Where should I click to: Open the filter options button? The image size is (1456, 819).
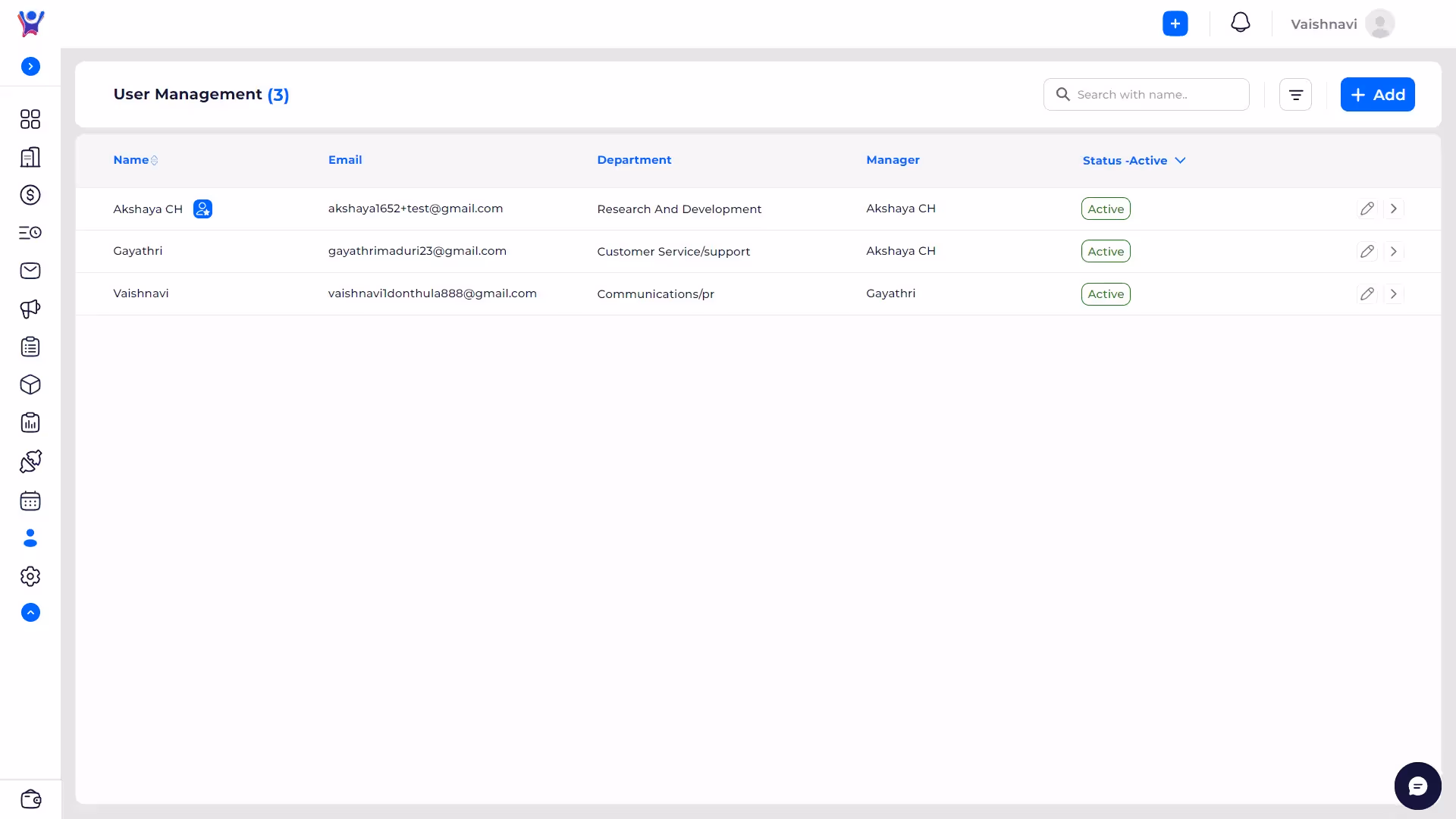click(x=1295, y=95)
